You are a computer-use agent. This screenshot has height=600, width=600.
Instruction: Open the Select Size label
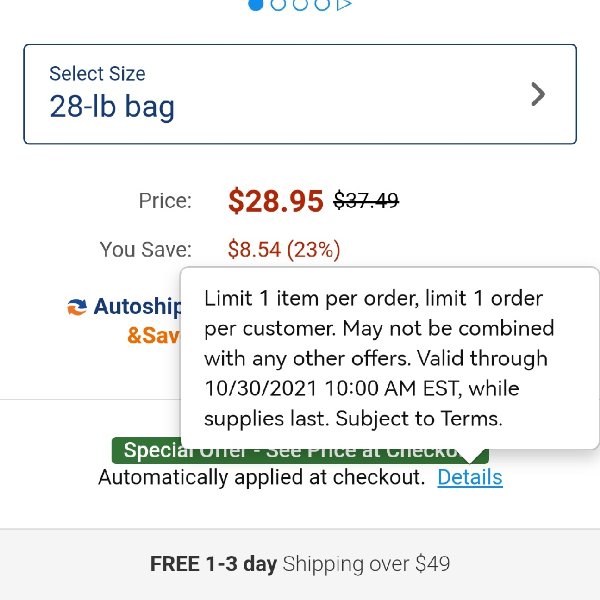pyautogui.click(x=97, y=73)
